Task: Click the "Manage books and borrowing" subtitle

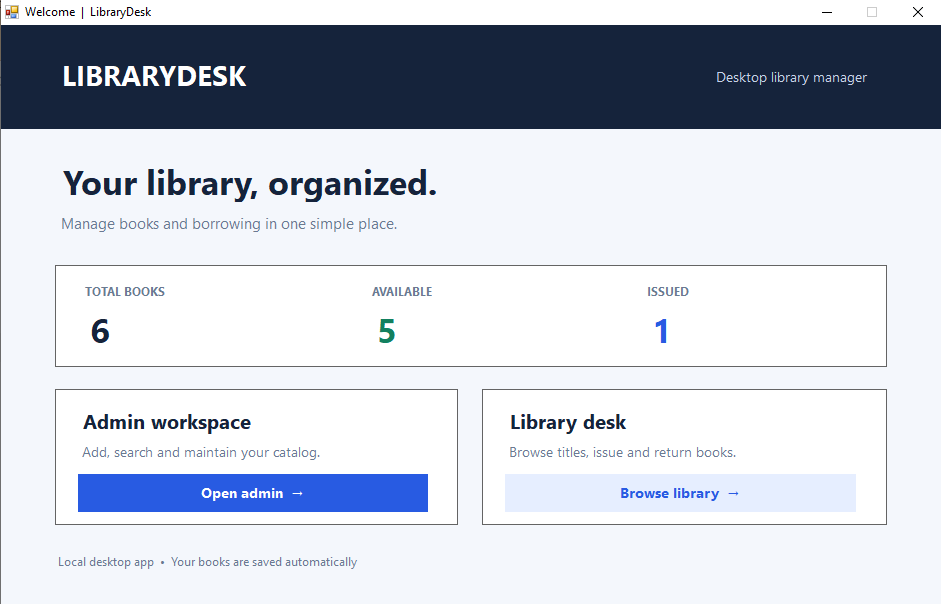Action: pyautogui.click(x=229, y=224)
